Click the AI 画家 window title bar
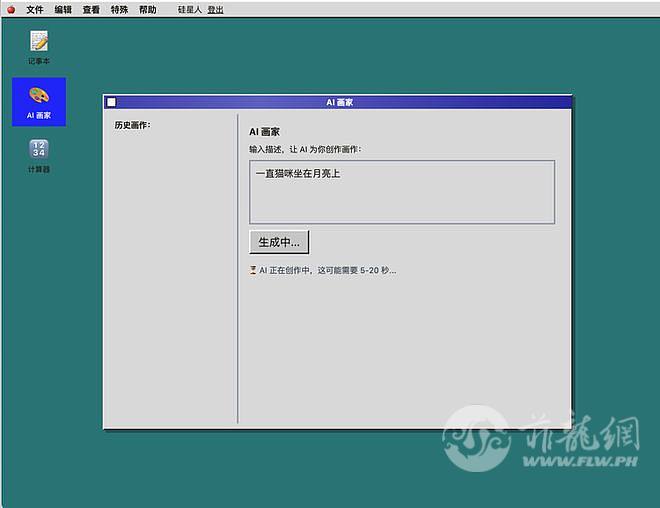The height and width of the screenshot is (508, 660). 339,102
